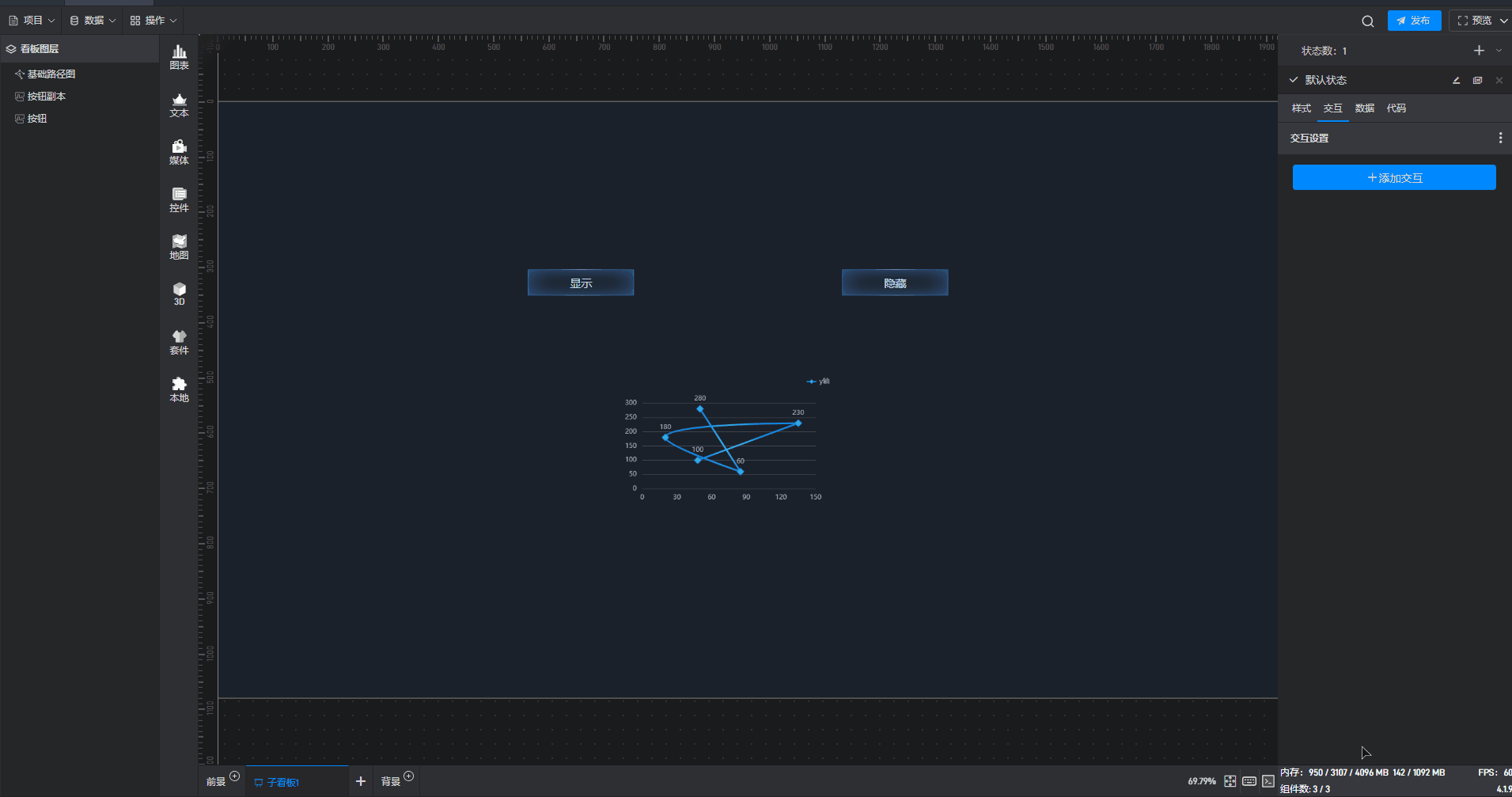Open the 3D component category
Viewport: 1512px width, 797px height.
(180, 294)
